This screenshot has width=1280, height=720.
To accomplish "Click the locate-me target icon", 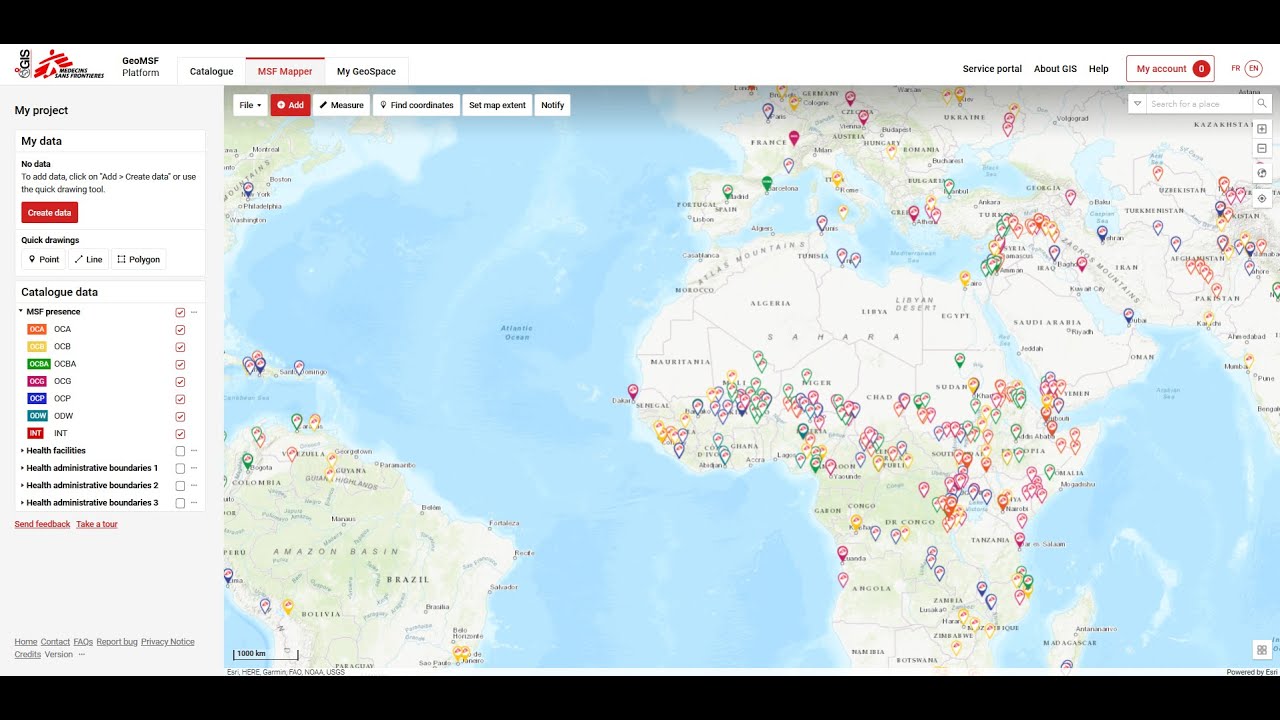I will tap(1262, 198).
